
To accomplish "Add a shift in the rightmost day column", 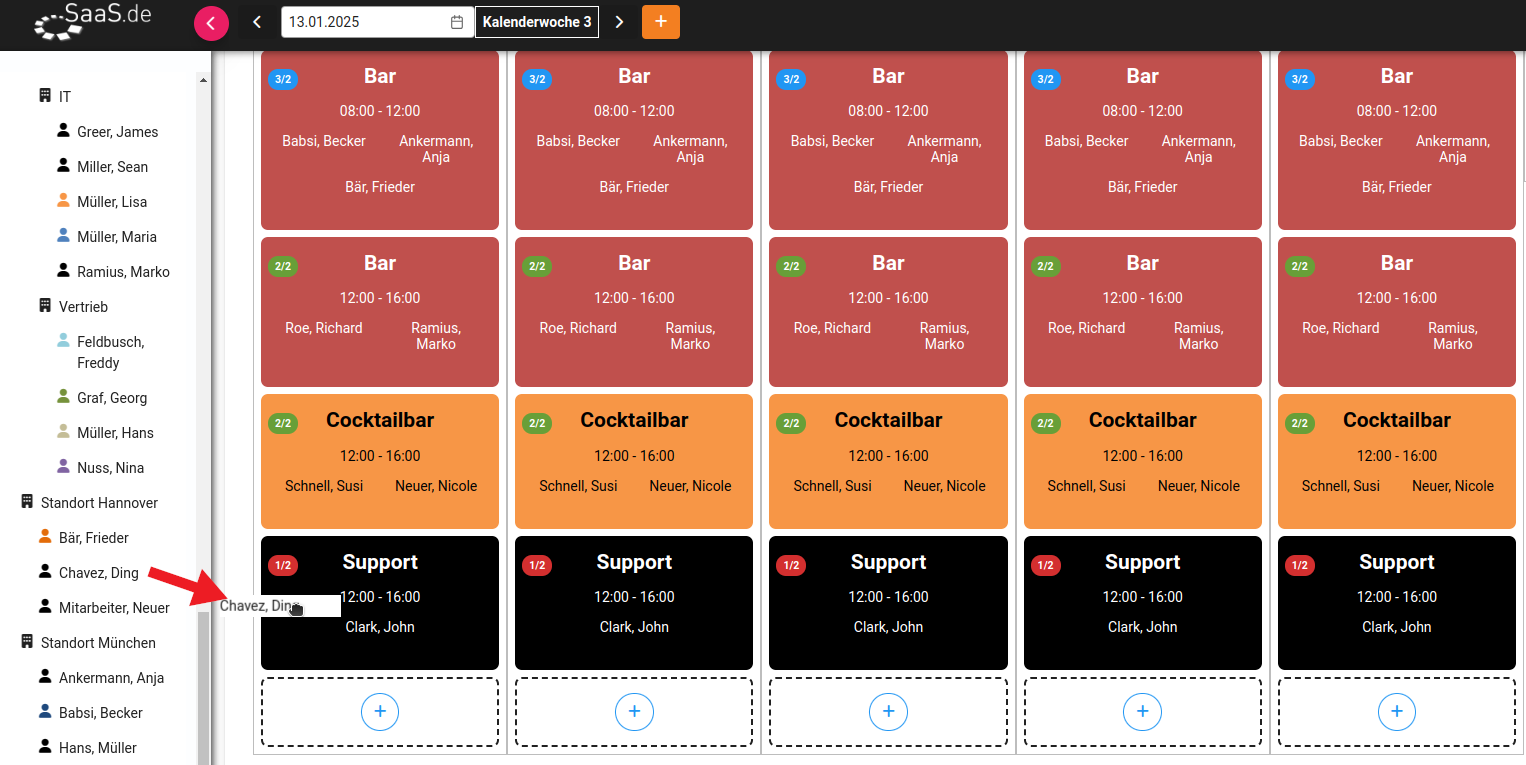I will [x=1397, y=712].
